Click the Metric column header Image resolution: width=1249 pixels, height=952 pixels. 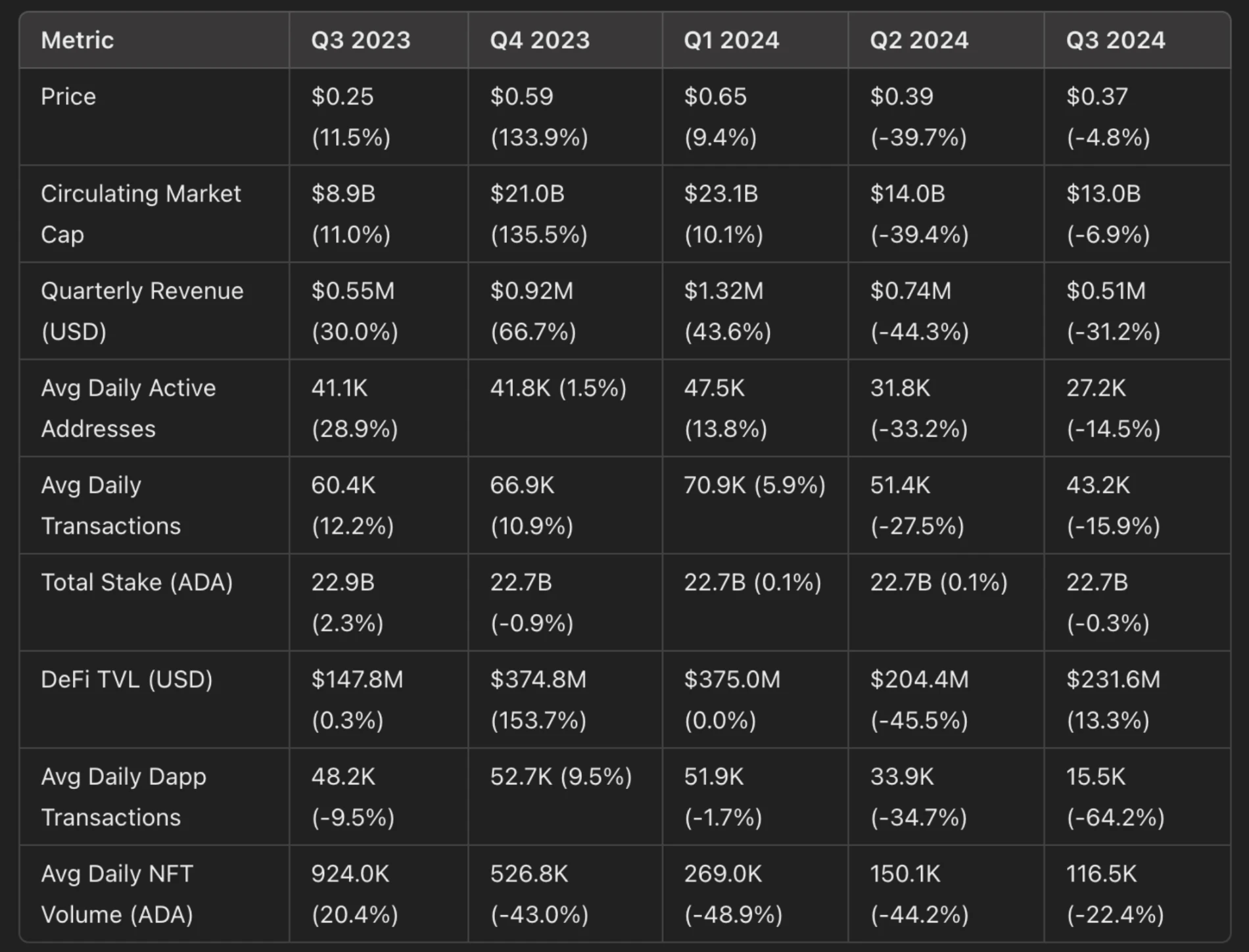tap(78, 40)
